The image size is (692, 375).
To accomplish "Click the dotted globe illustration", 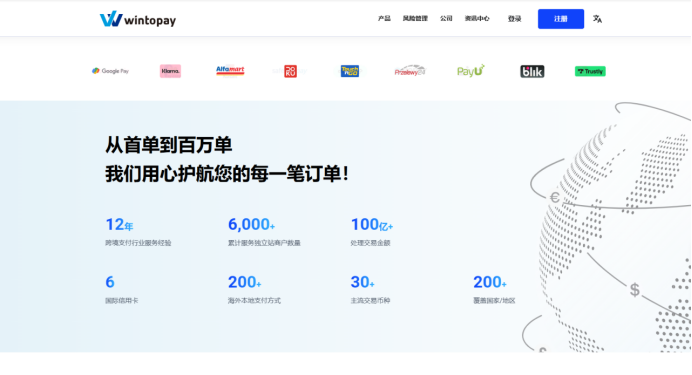I will pos(613,229).
